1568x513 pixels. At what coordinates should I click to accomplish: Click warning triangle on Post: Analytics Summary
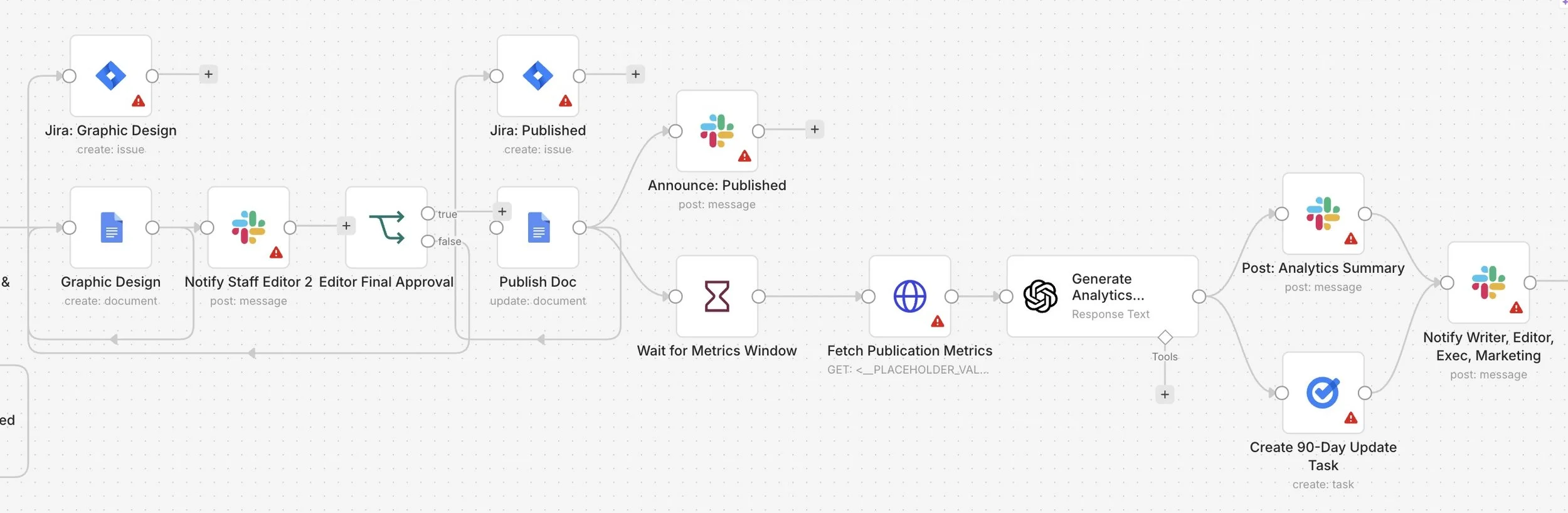point(1351,239)
